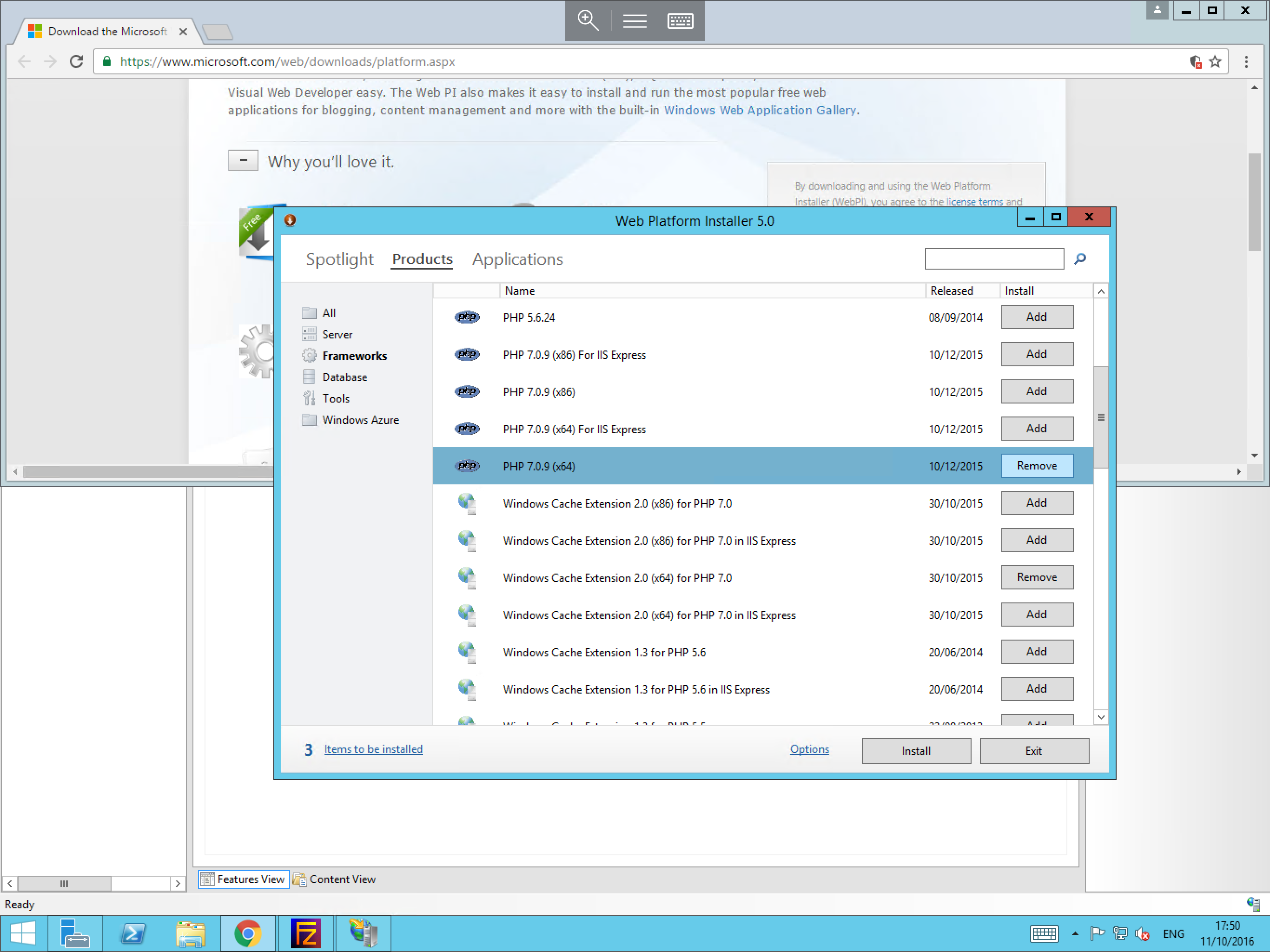Remove PHP 7.0.9 x64 from install queue
This screenshot has height=952, width=1270.
tap(1037, 465)
